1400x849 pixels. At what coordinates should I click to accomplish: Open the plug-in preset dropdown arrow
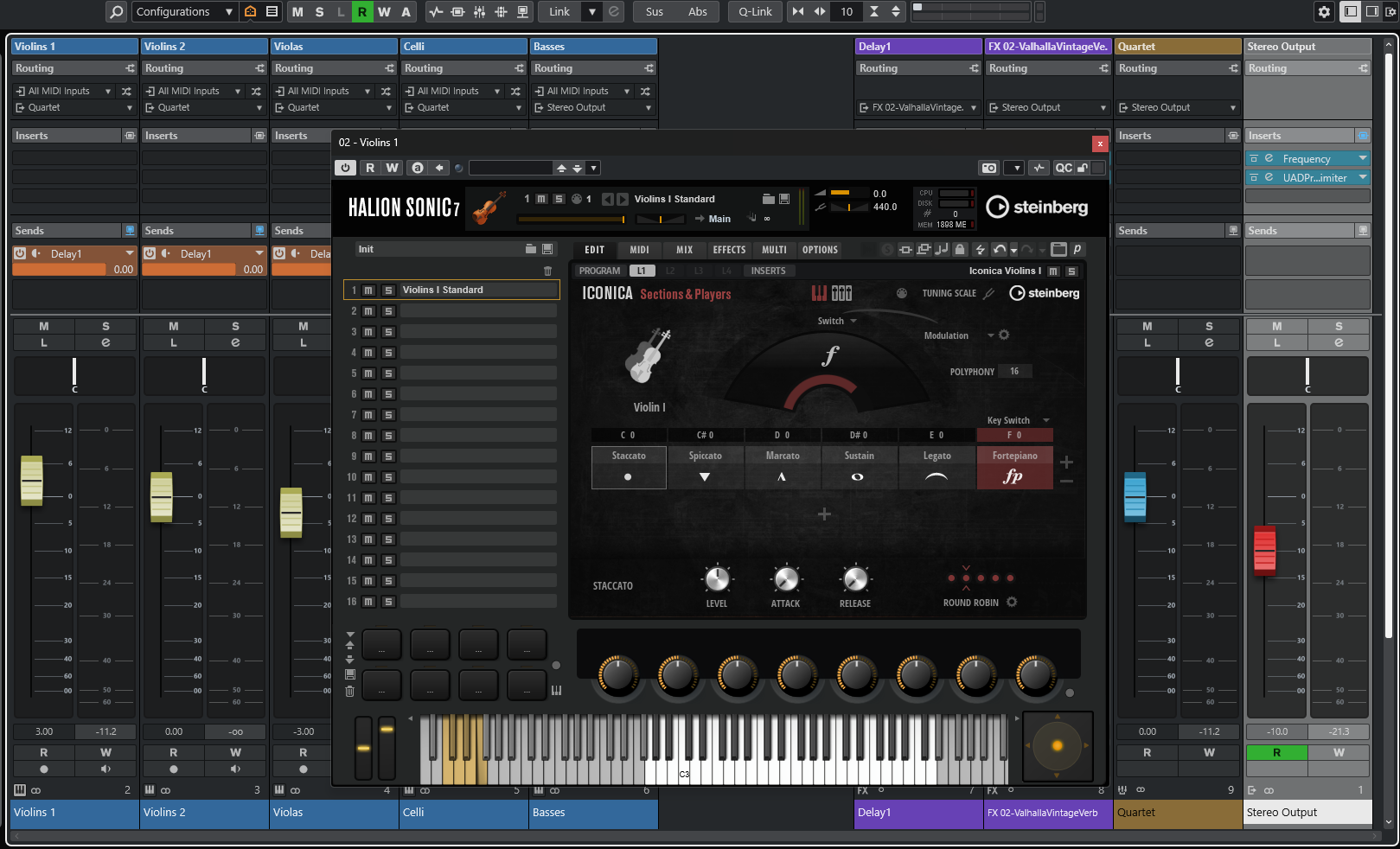594,168
